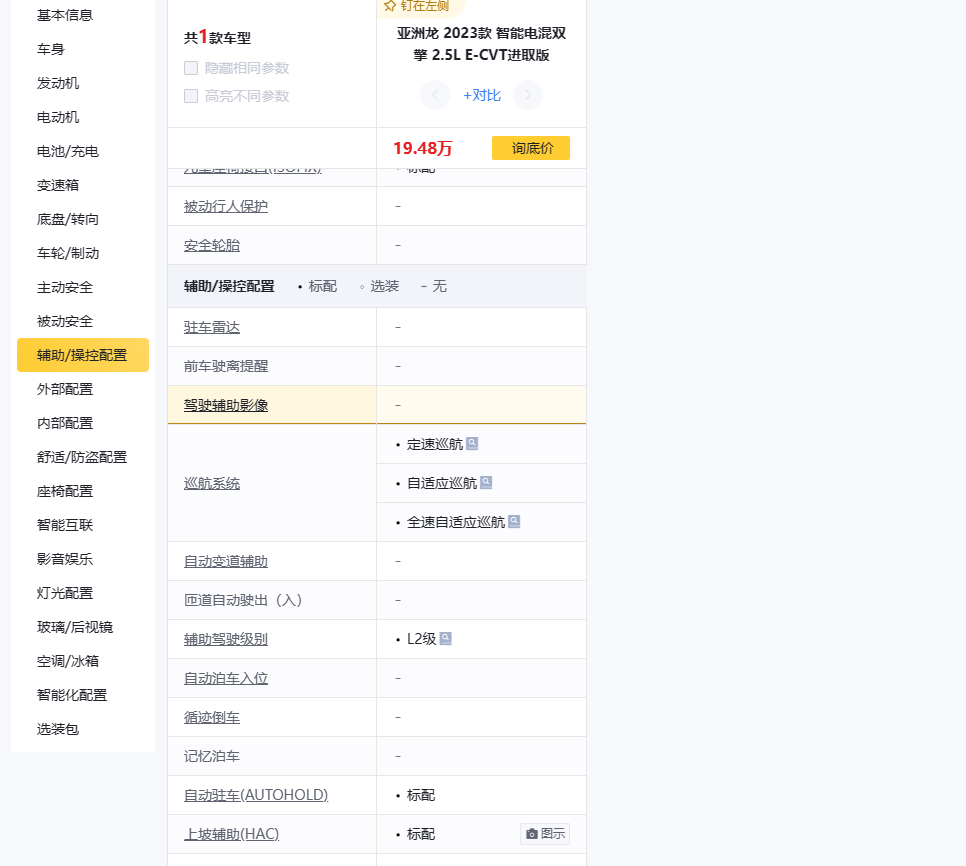Select 灯光配置 sidebar item

65,593
